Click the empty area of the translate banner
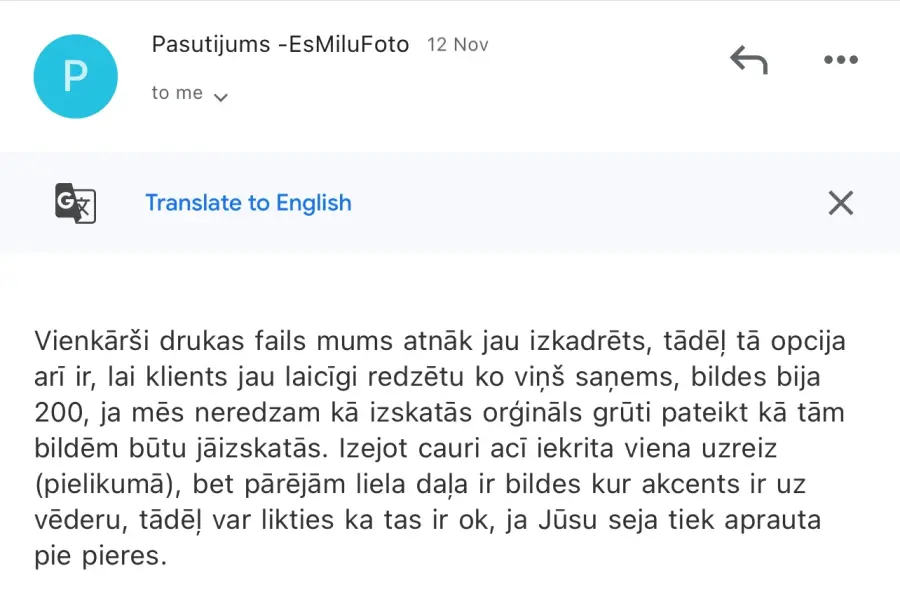 (x=574, y=203)
